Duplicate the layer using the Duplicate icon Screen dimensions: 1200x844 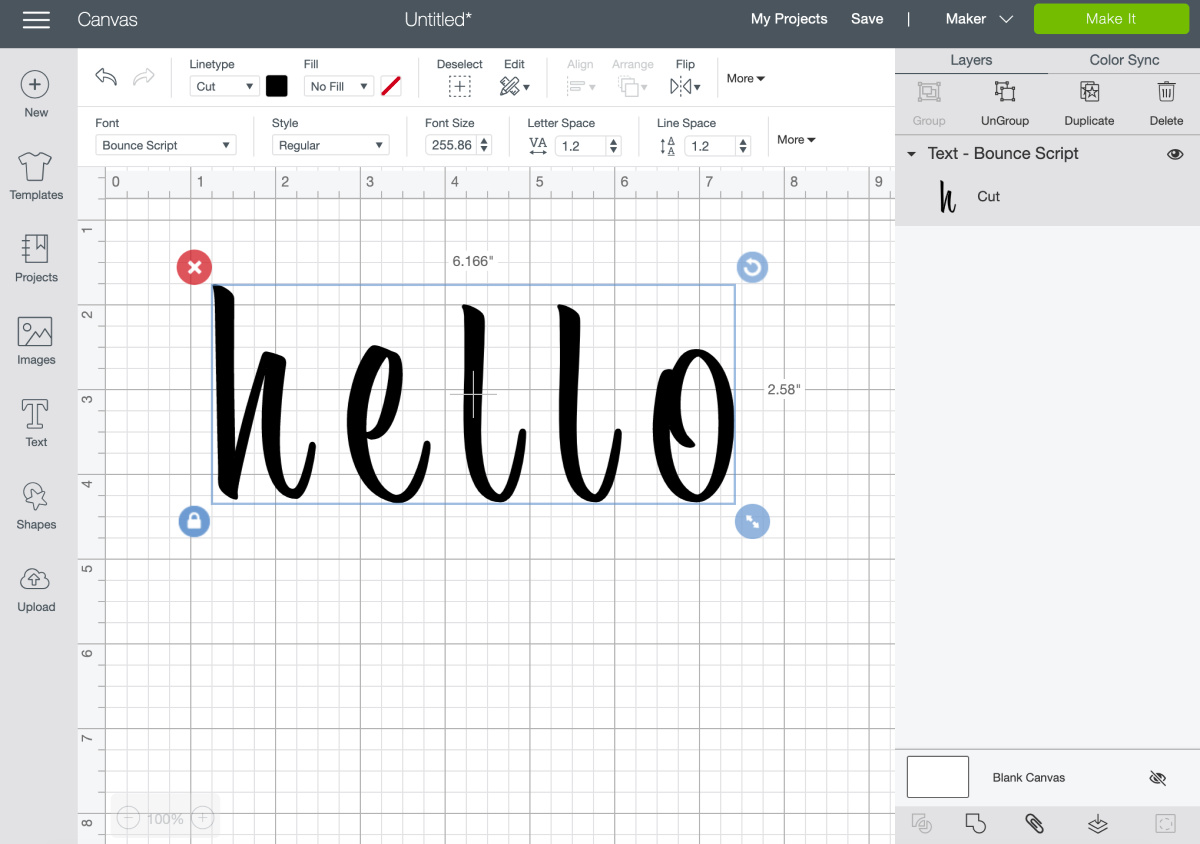click(x=1088, y=100)
